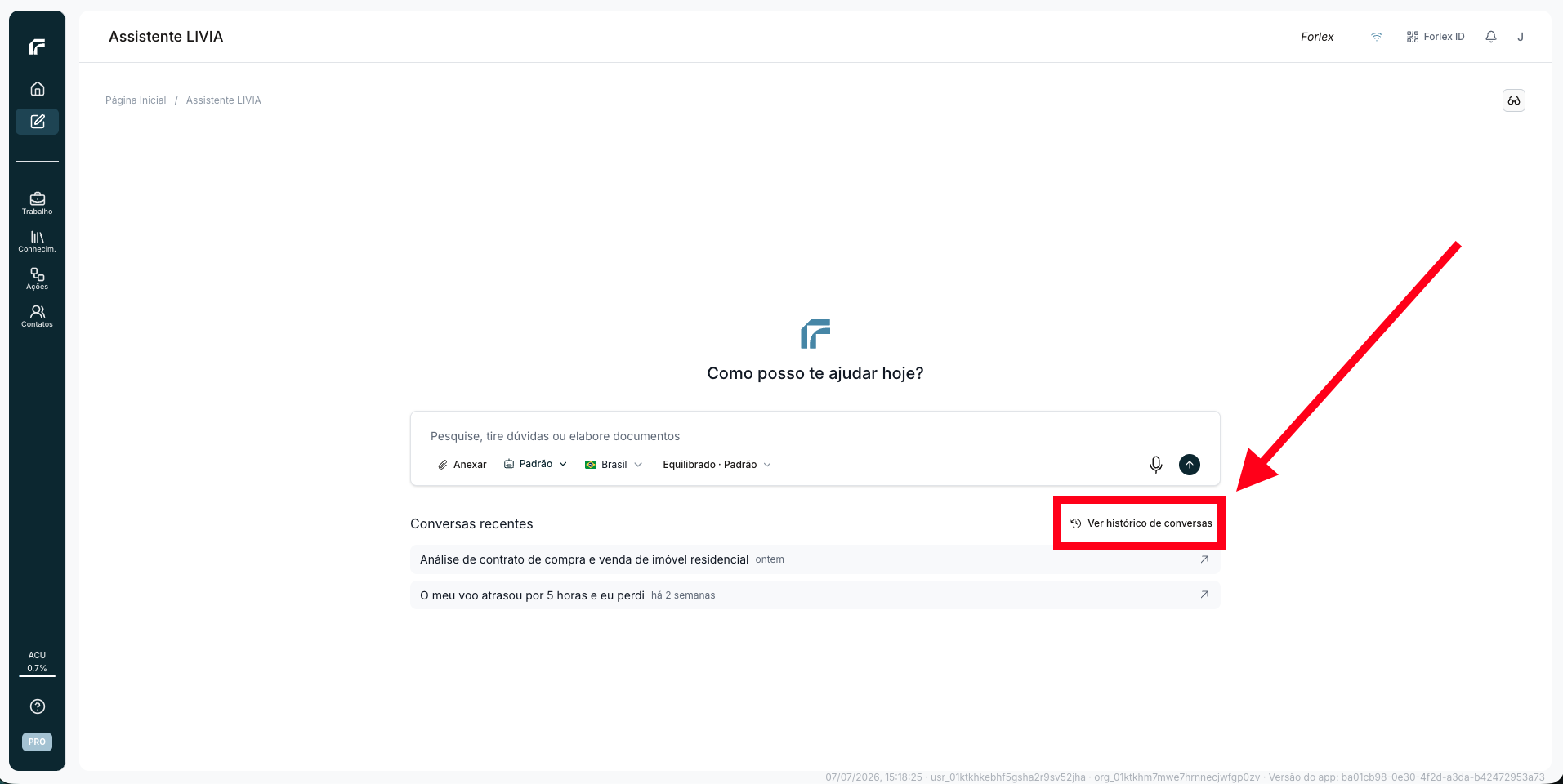View the ACU 0,7% usage indicator
This screenshot has width=1563, height=784.
pos(38,662)
